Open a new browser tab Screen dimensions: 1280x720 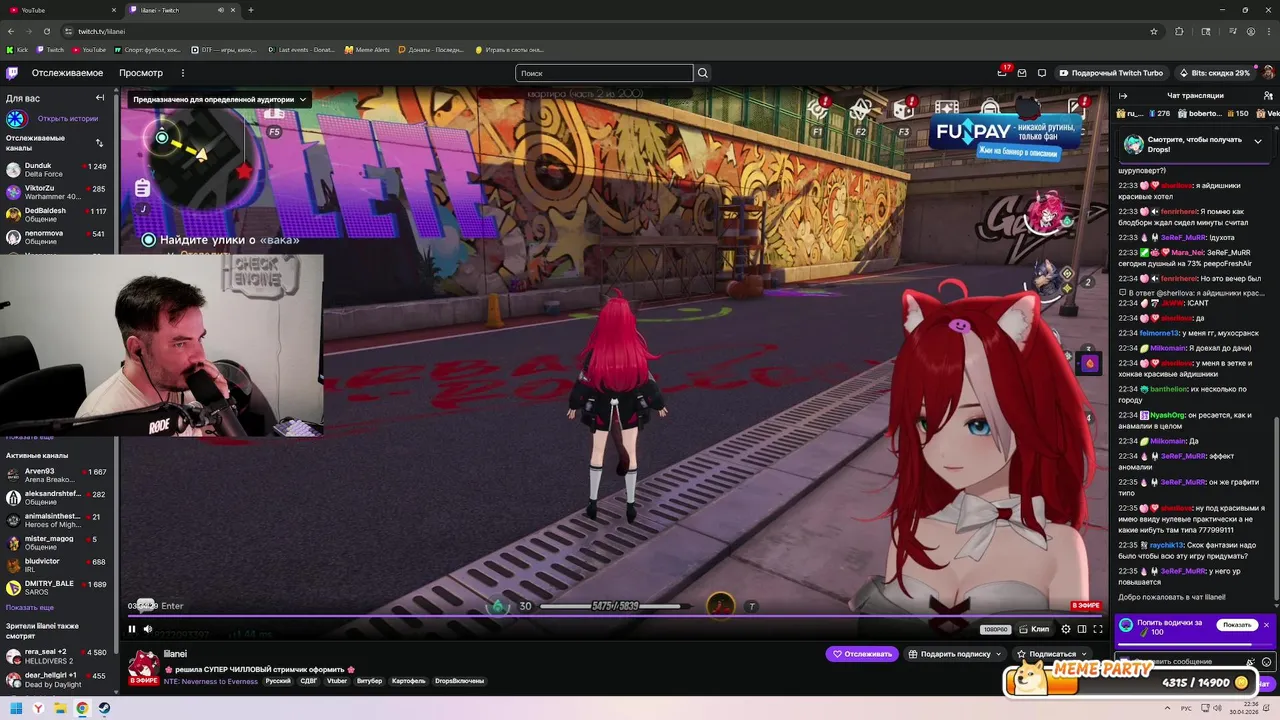pos(250,10)
